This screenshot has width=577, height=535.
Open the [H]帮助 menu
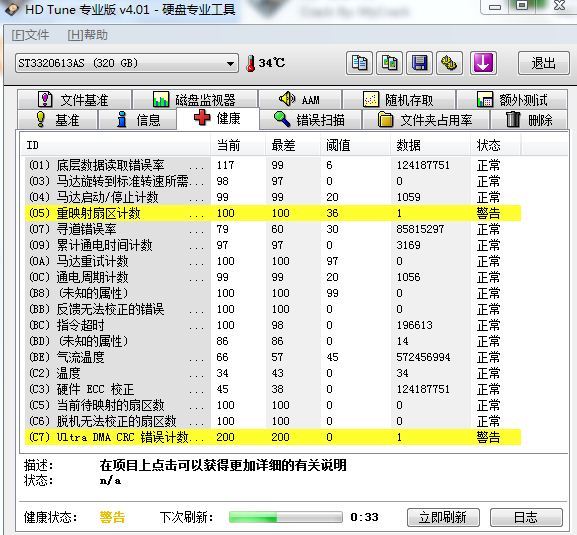tap(88, 35)
